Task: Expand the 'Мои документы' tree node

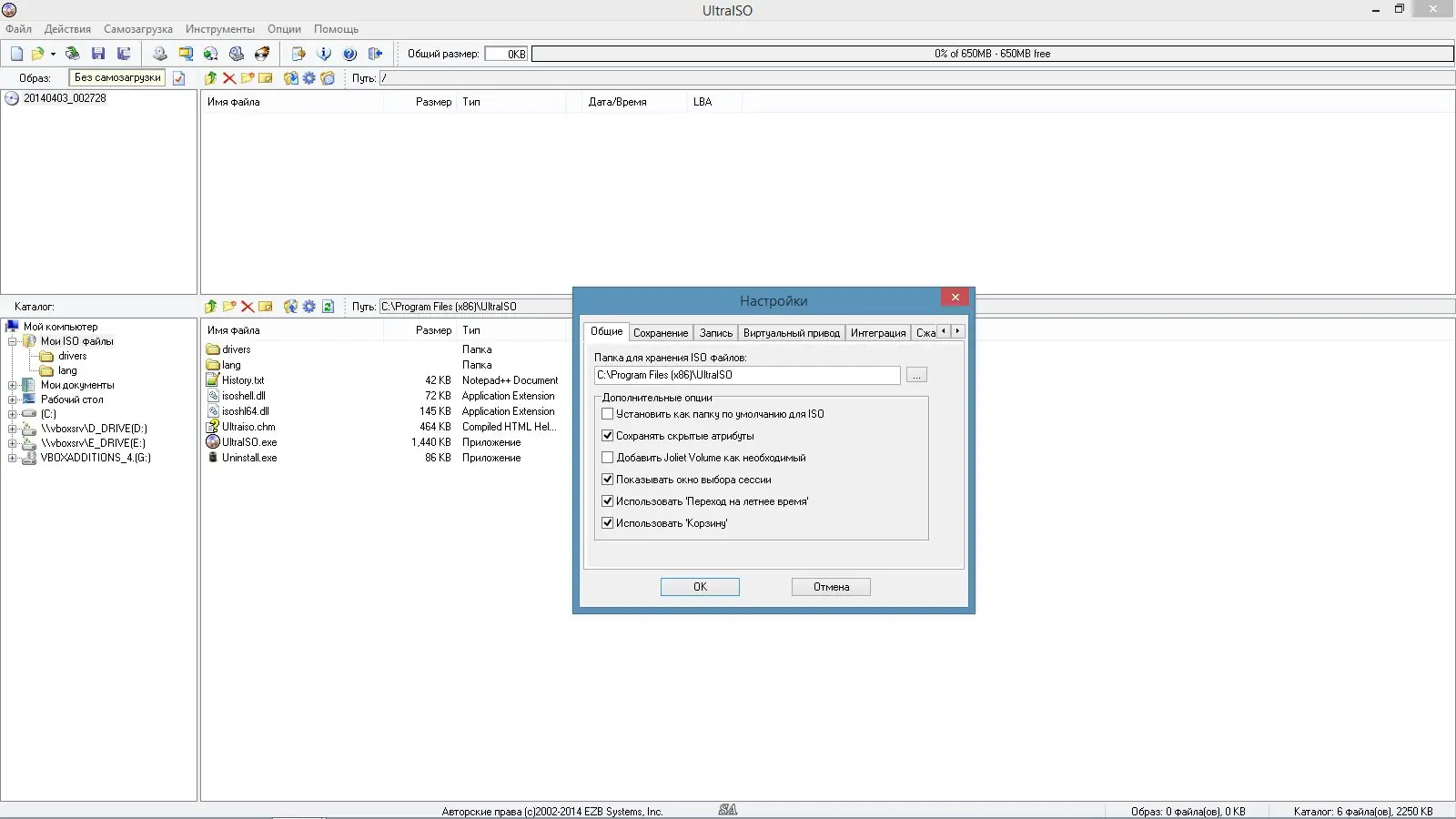Action: point(13,385)
